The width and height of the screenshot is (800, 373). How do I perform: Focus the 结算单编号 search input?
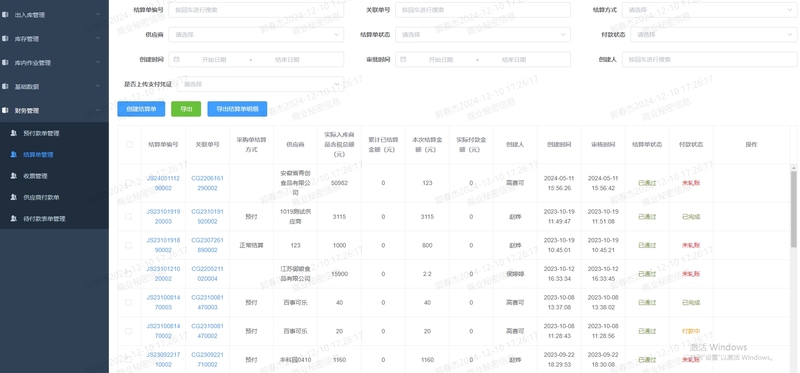tap(256, 10)
